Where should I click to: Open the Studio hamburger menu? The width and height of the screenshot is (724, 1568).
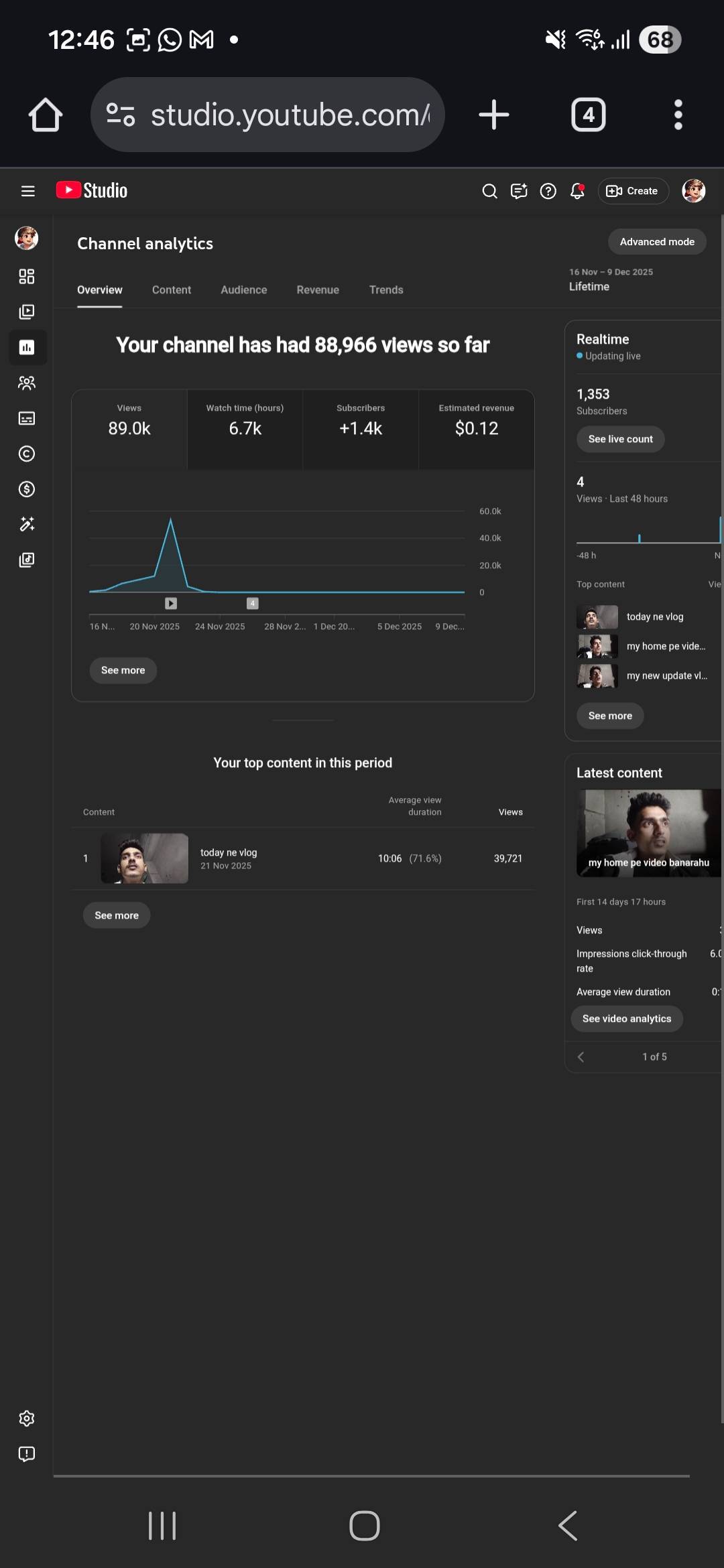[27, 191]
